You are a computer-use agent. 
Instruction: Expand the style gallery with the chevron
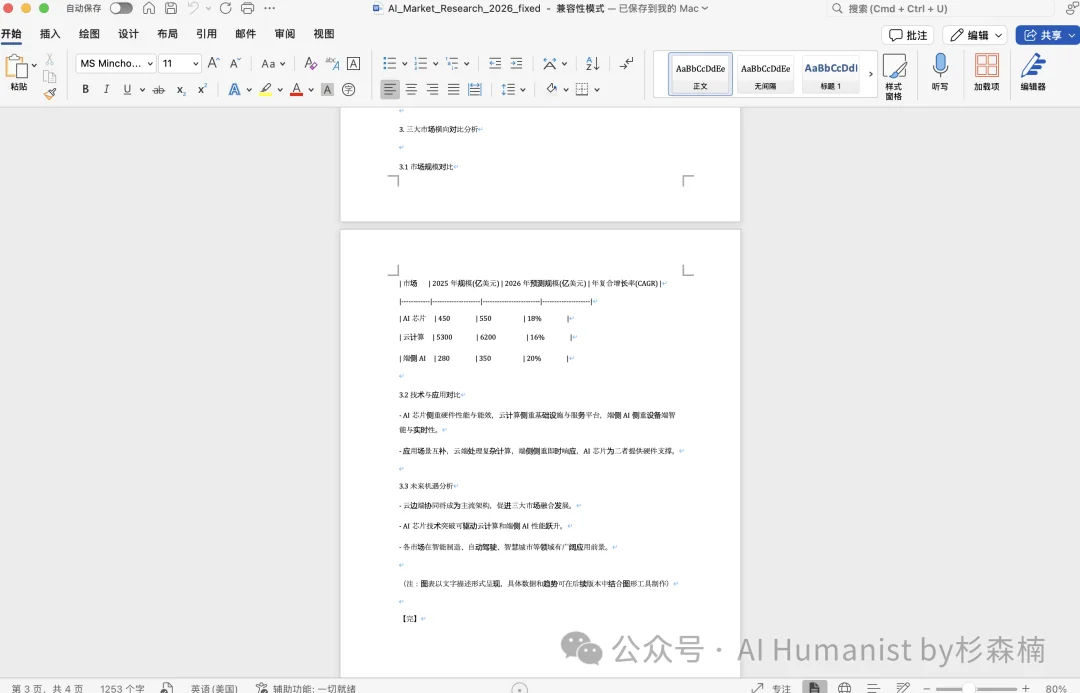point(869,73)
